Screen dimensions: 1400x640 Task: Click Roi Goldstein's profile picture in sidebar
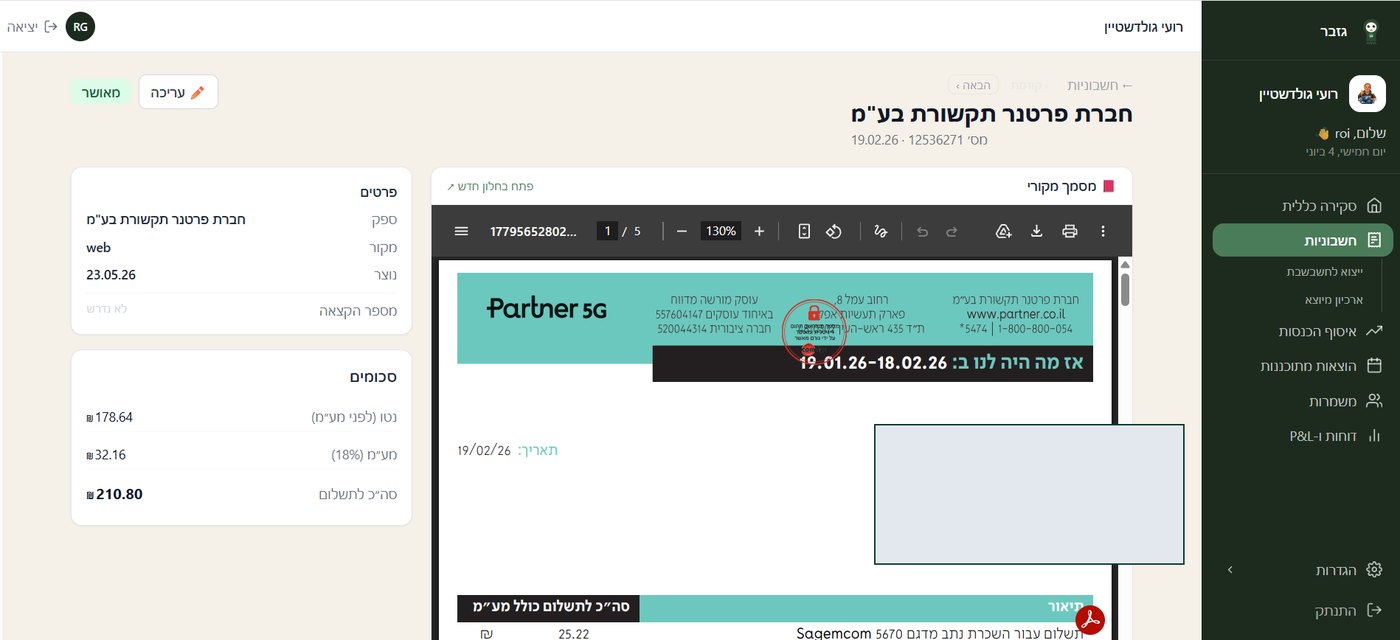tap(1367, 94)
